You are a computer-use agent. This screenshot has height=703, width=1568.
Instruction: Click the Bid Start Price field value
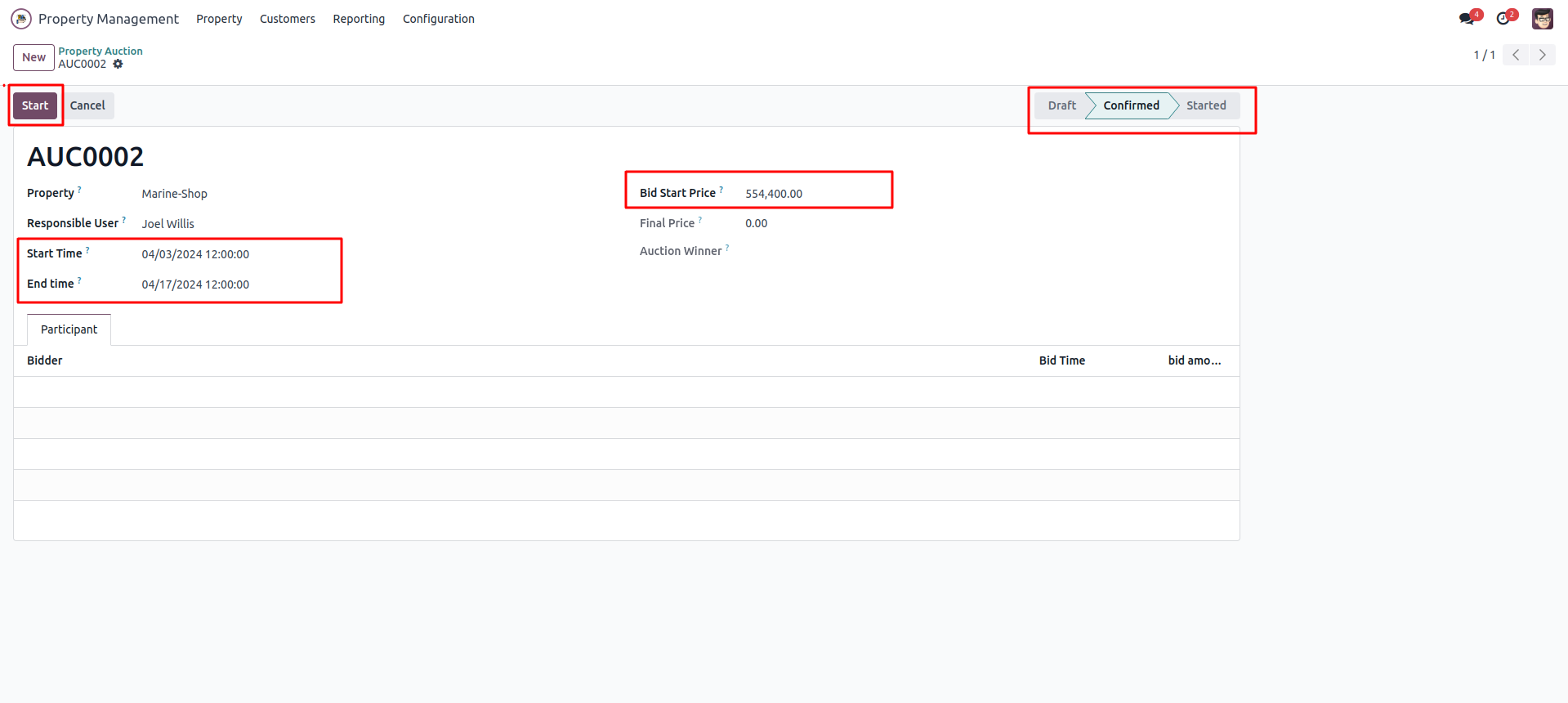click(x=774, y=194)
